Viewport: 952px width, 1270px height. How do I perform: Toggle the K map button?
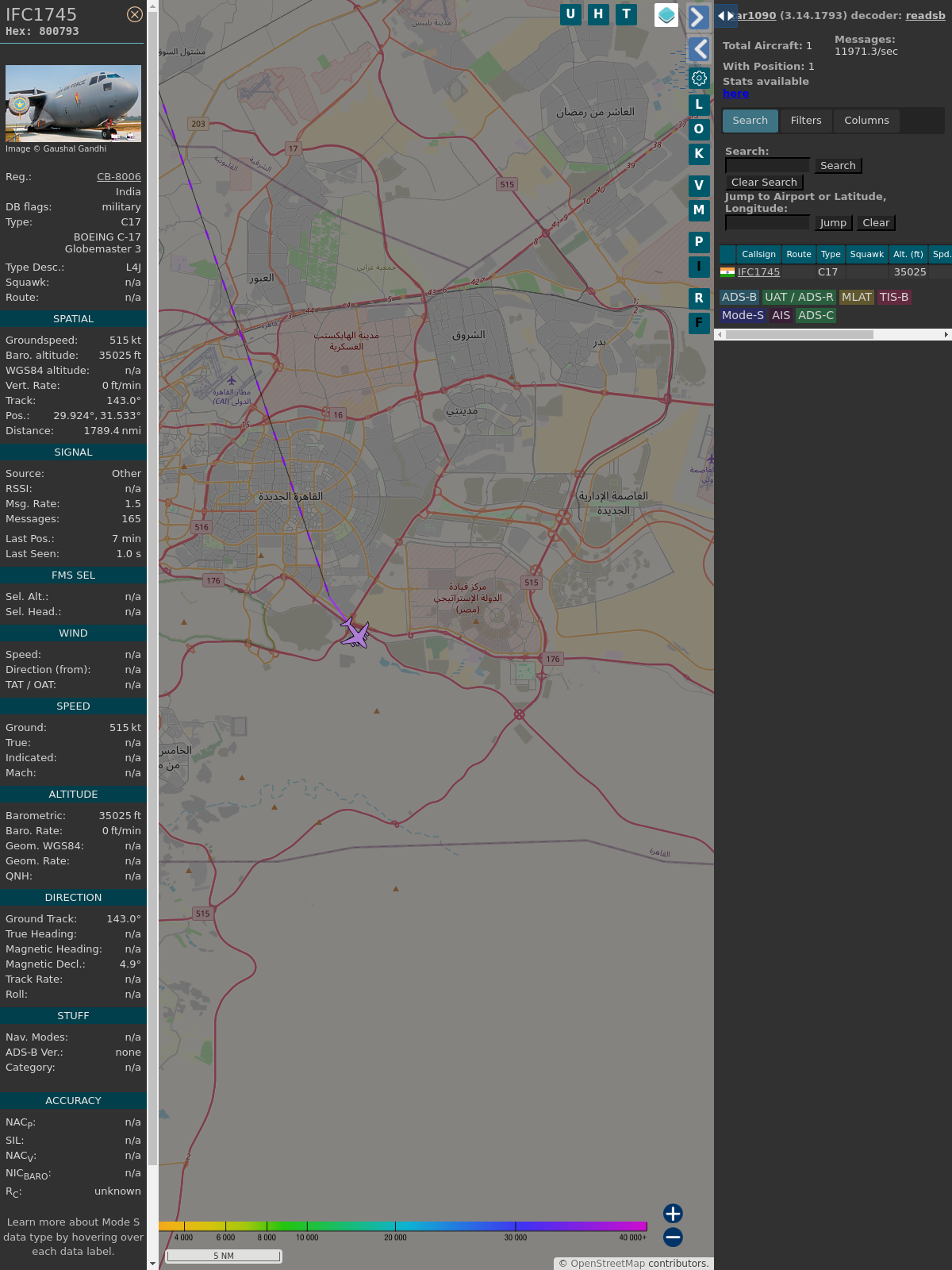point(699,154)
